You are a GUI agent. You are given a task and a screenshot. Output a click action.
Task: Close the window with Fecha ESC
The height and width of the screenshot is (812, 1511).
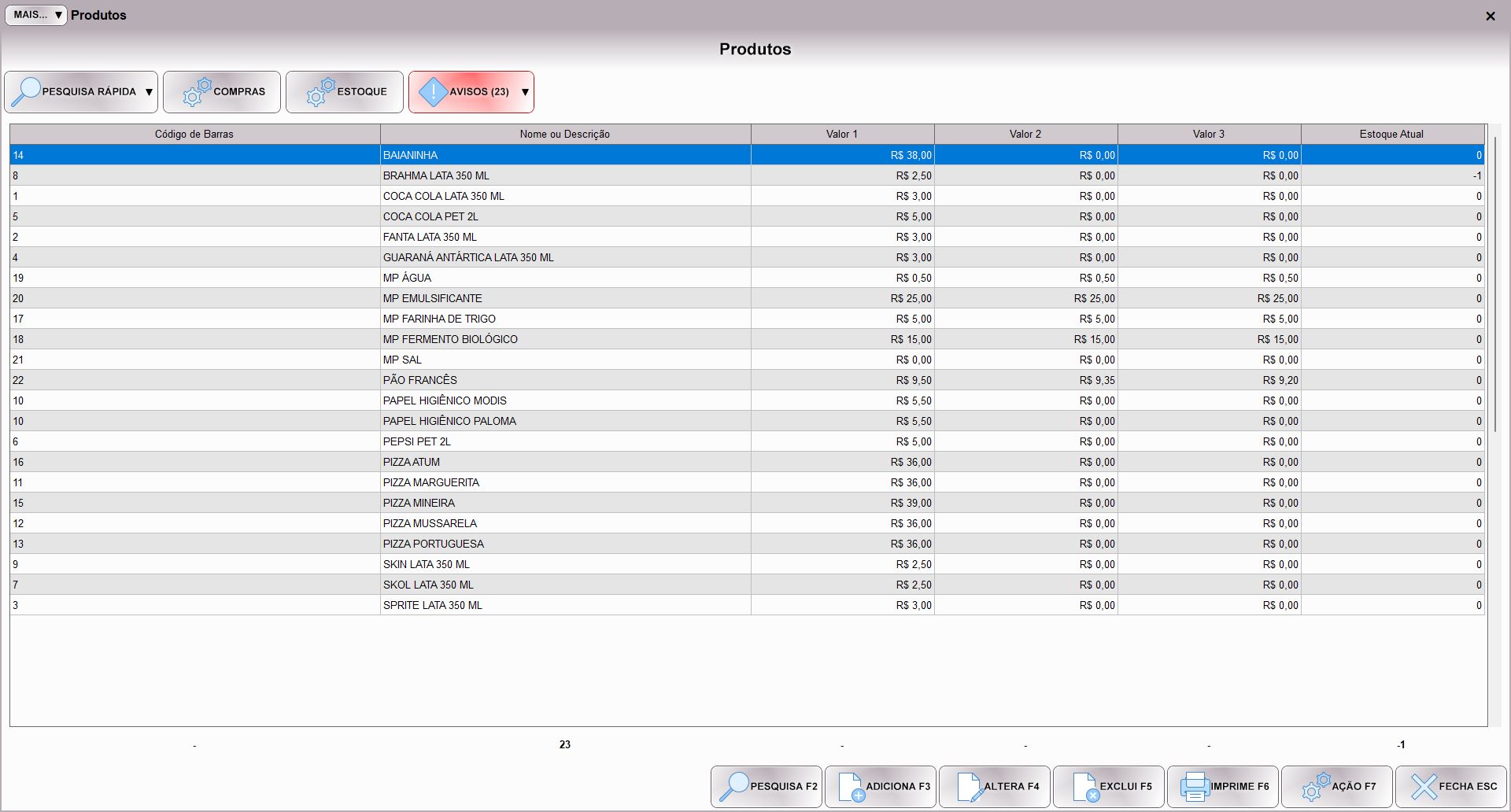pyautogui.click(x=1451, y=786)
